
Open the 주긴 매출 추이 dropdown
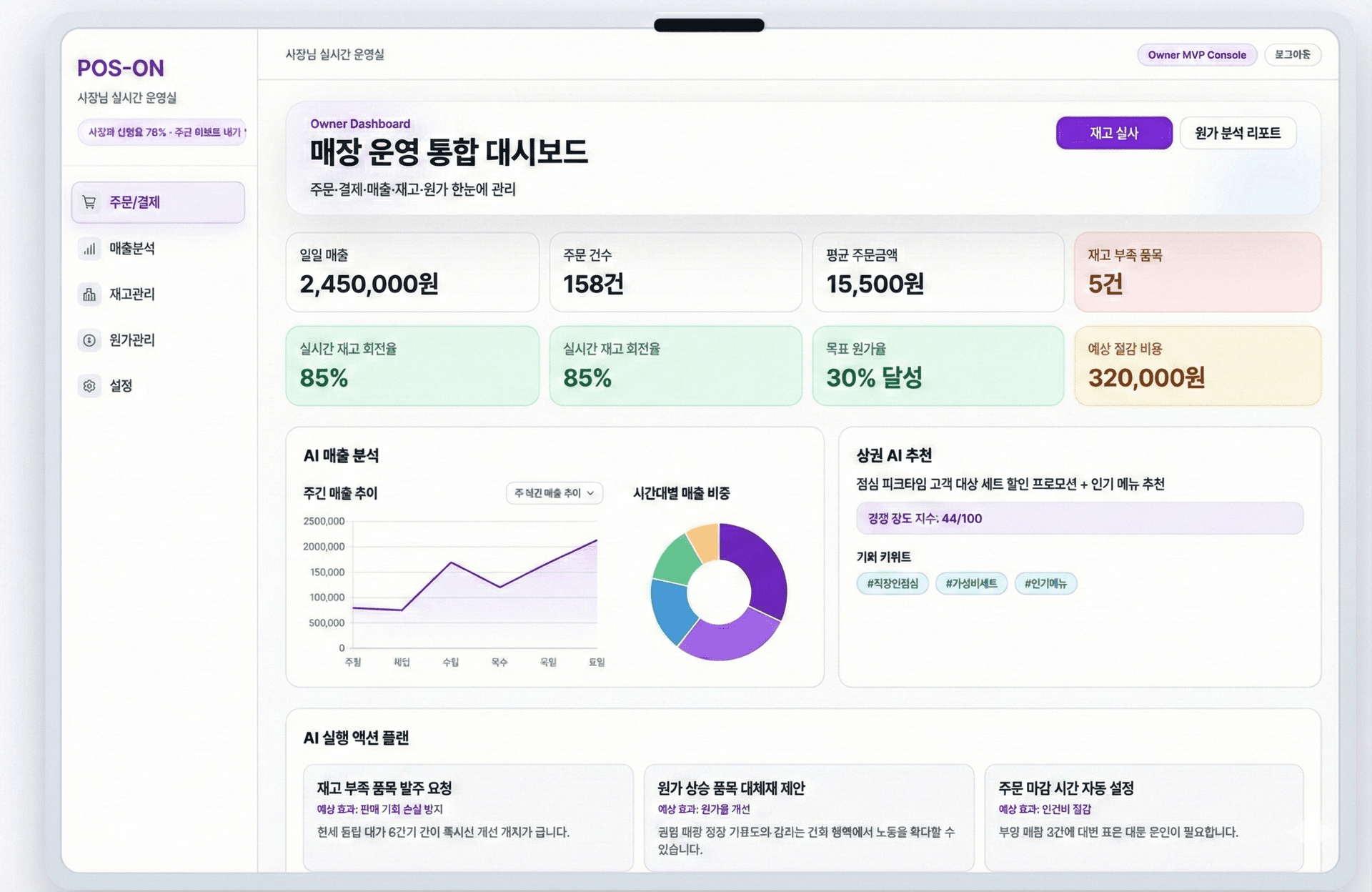(x=553, y=494)
